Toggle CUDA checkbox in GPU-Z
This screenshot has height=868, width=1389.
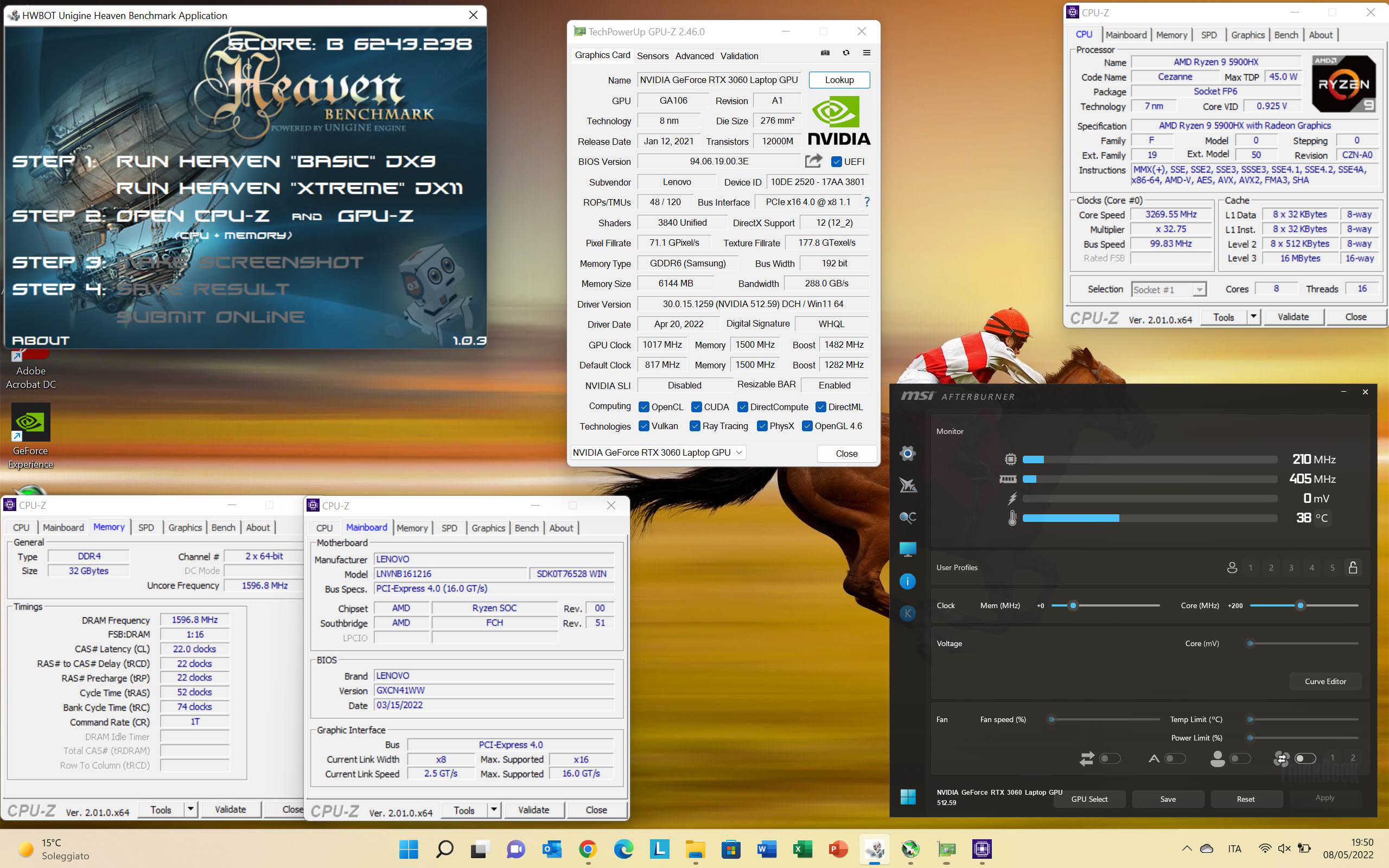pyautogui.click(x=697, y=406)
